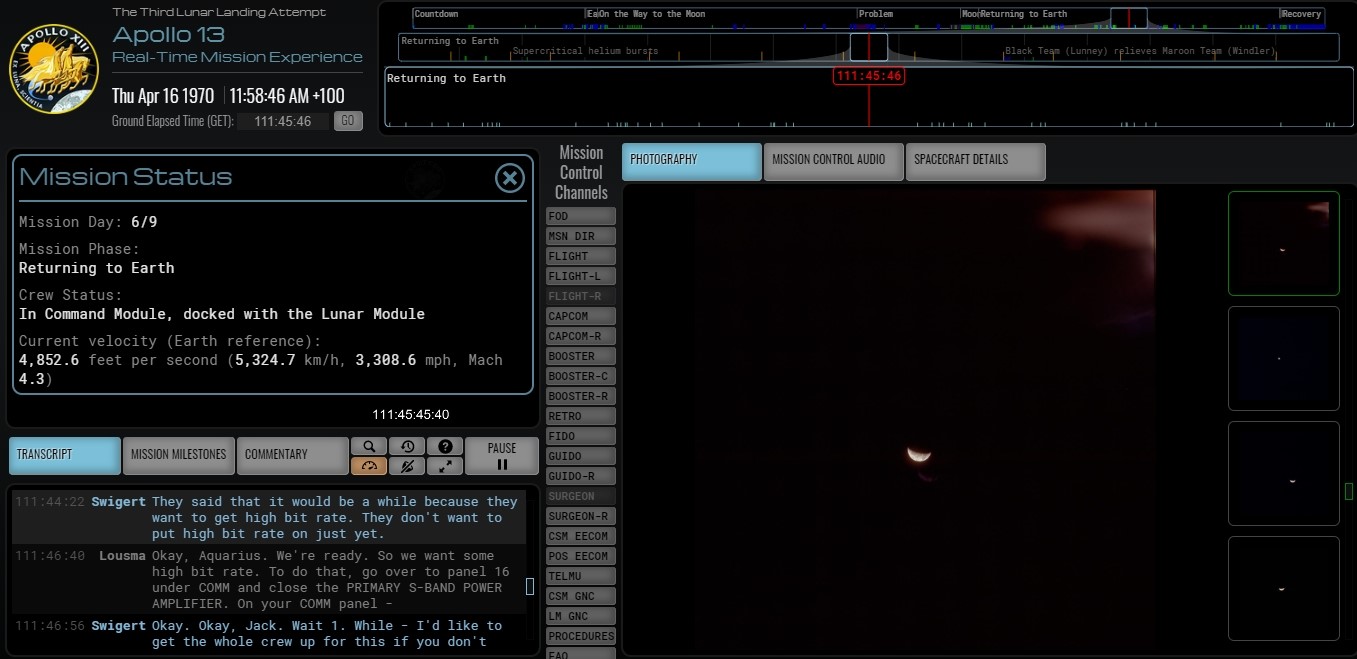Jump to Lousma transcript entry at 111:46:40

268,579
